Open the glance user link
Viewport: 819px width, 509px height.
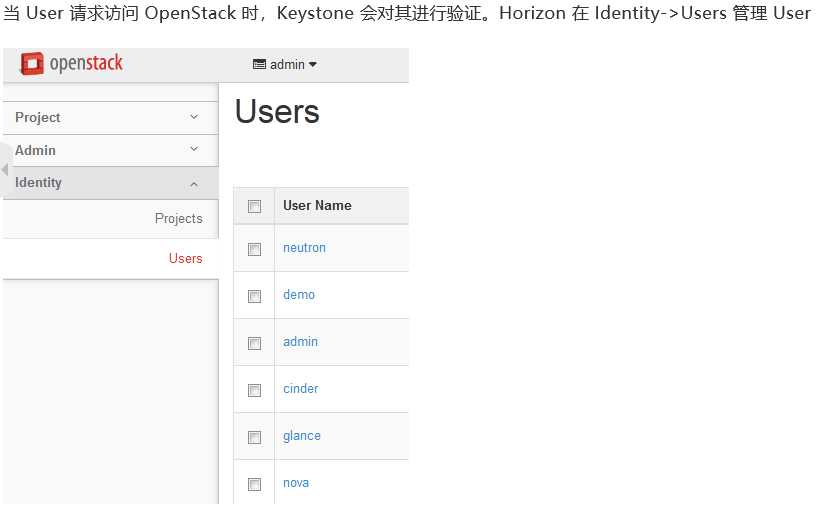pyautogui.click(x=302, y=436)
